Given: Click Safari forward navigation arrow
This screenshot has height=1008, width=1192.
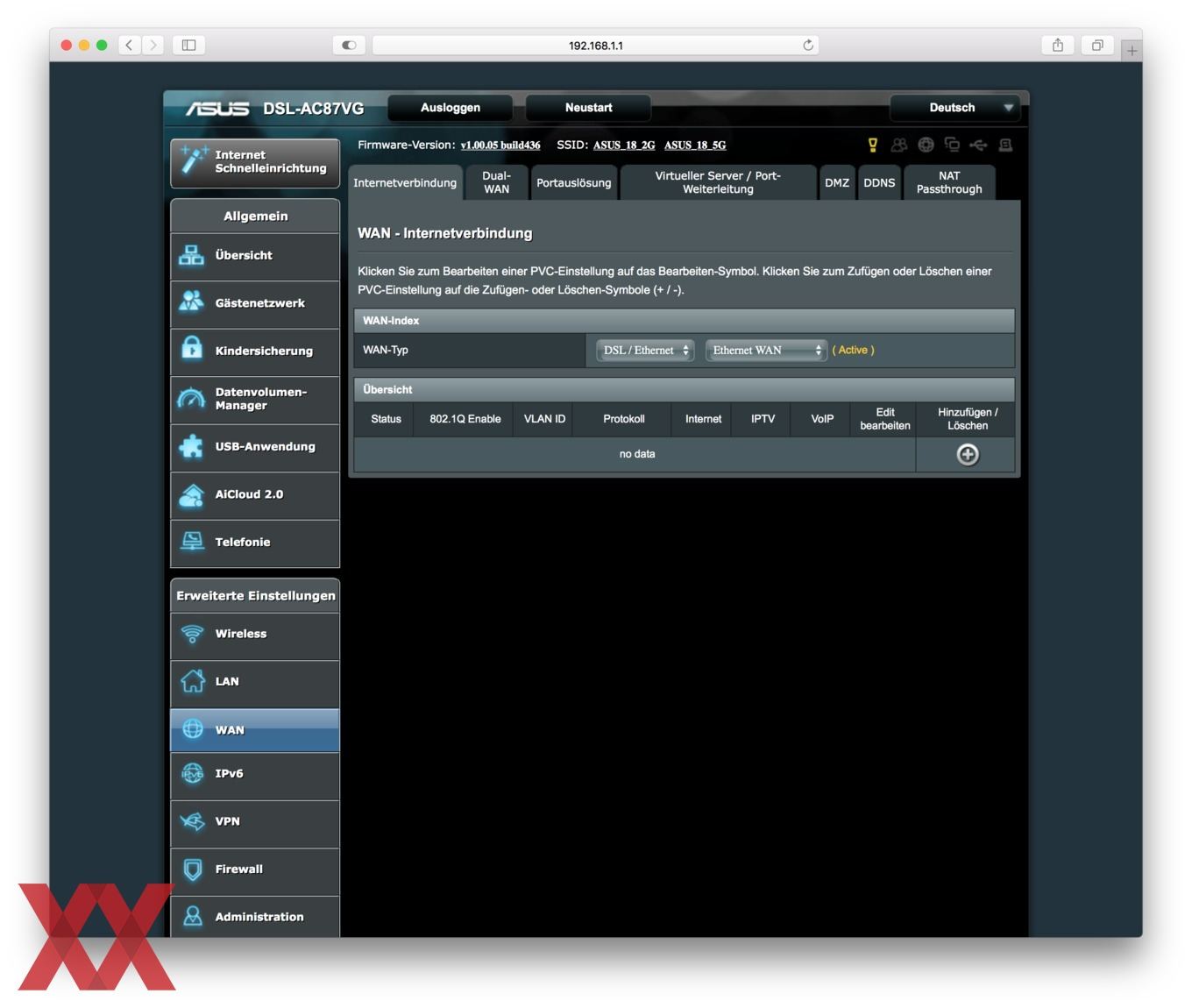Looking at the screenshot, I should point(153,45).
